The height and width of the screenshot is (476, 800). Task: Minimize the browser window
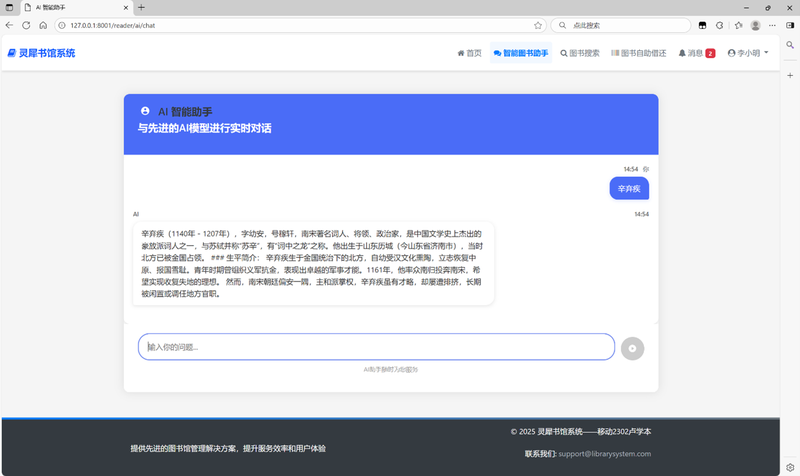point(746,8)
